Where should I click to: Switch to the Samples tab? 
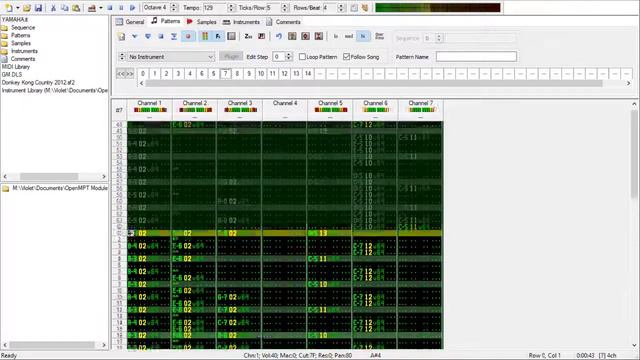202,22
